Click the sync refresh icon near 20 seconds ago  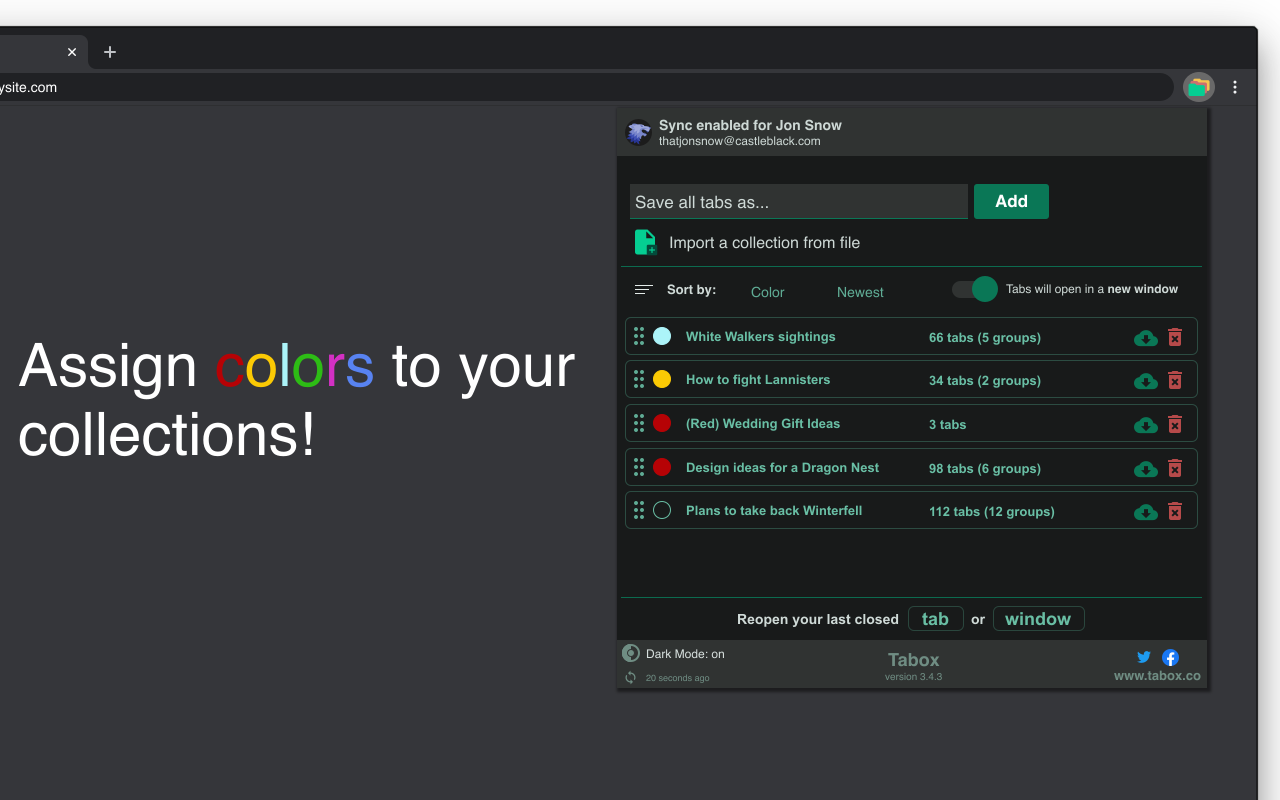click(x=630, y=677)
